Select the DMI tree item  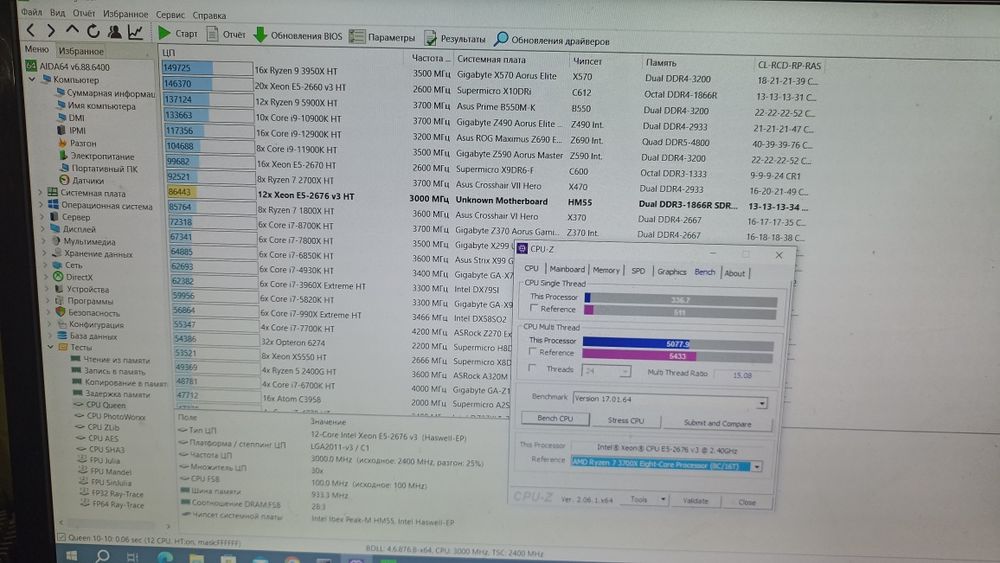(71, 118)
